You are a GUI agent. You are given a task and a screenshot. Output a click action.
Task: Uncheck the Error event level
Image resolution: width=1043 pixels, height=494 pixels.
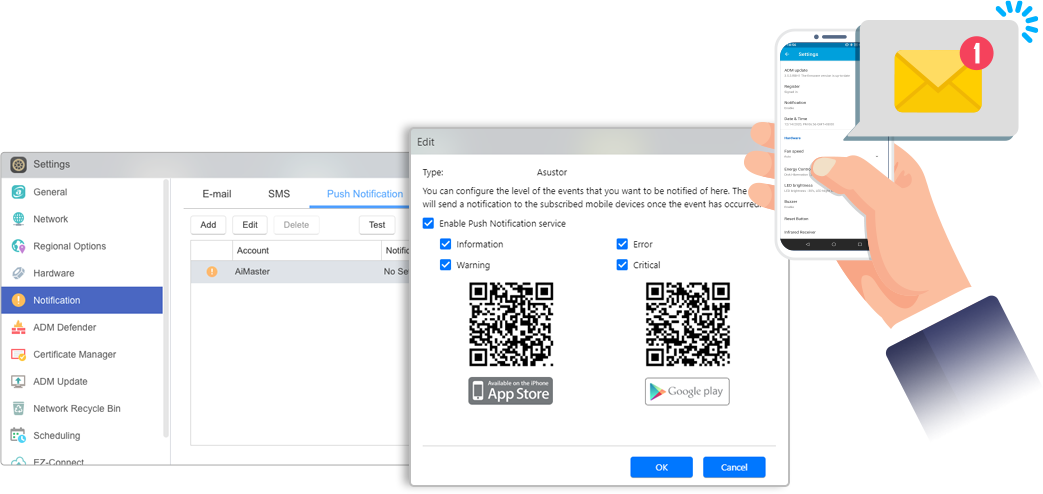623,244
